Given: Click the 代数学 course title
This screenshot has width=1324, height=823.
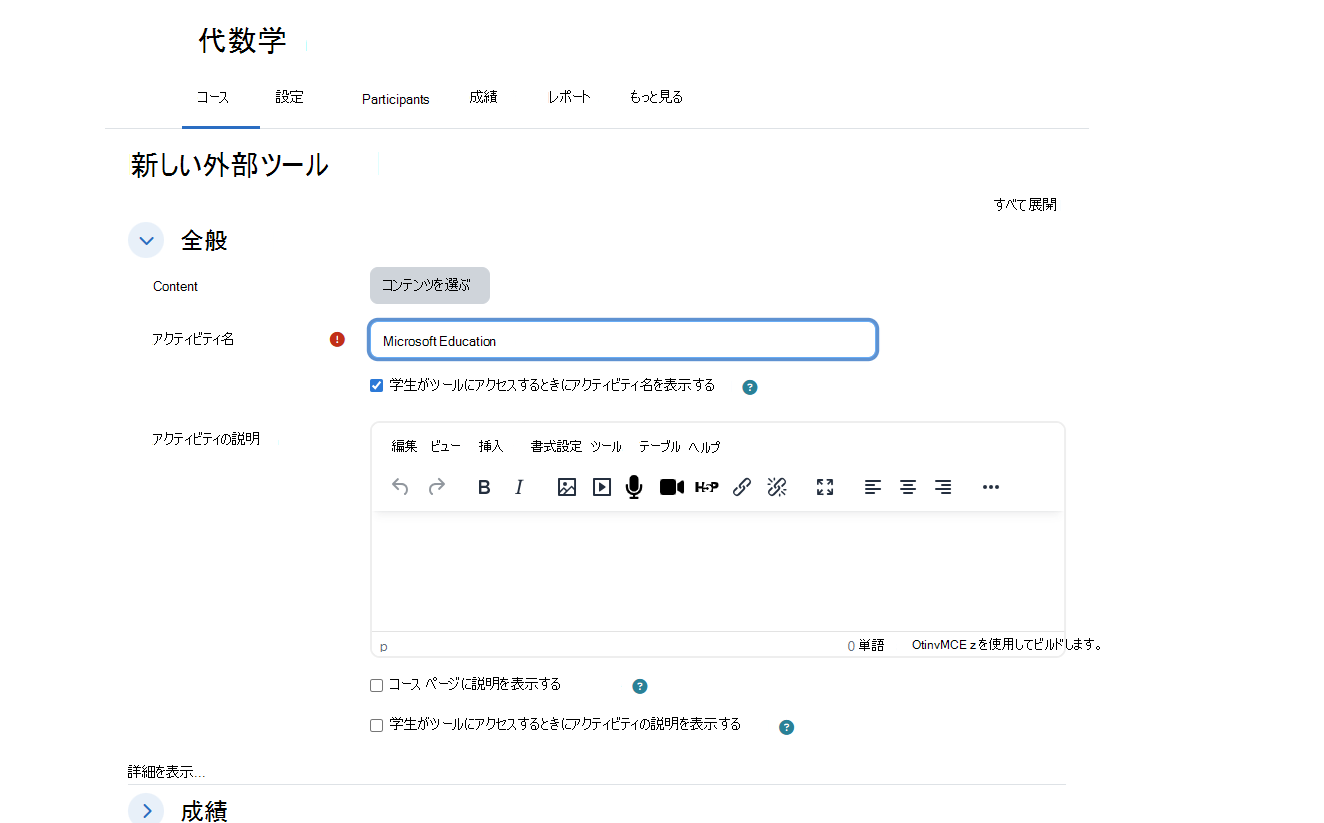Looking at the screenshot, I should coord(242,40).
